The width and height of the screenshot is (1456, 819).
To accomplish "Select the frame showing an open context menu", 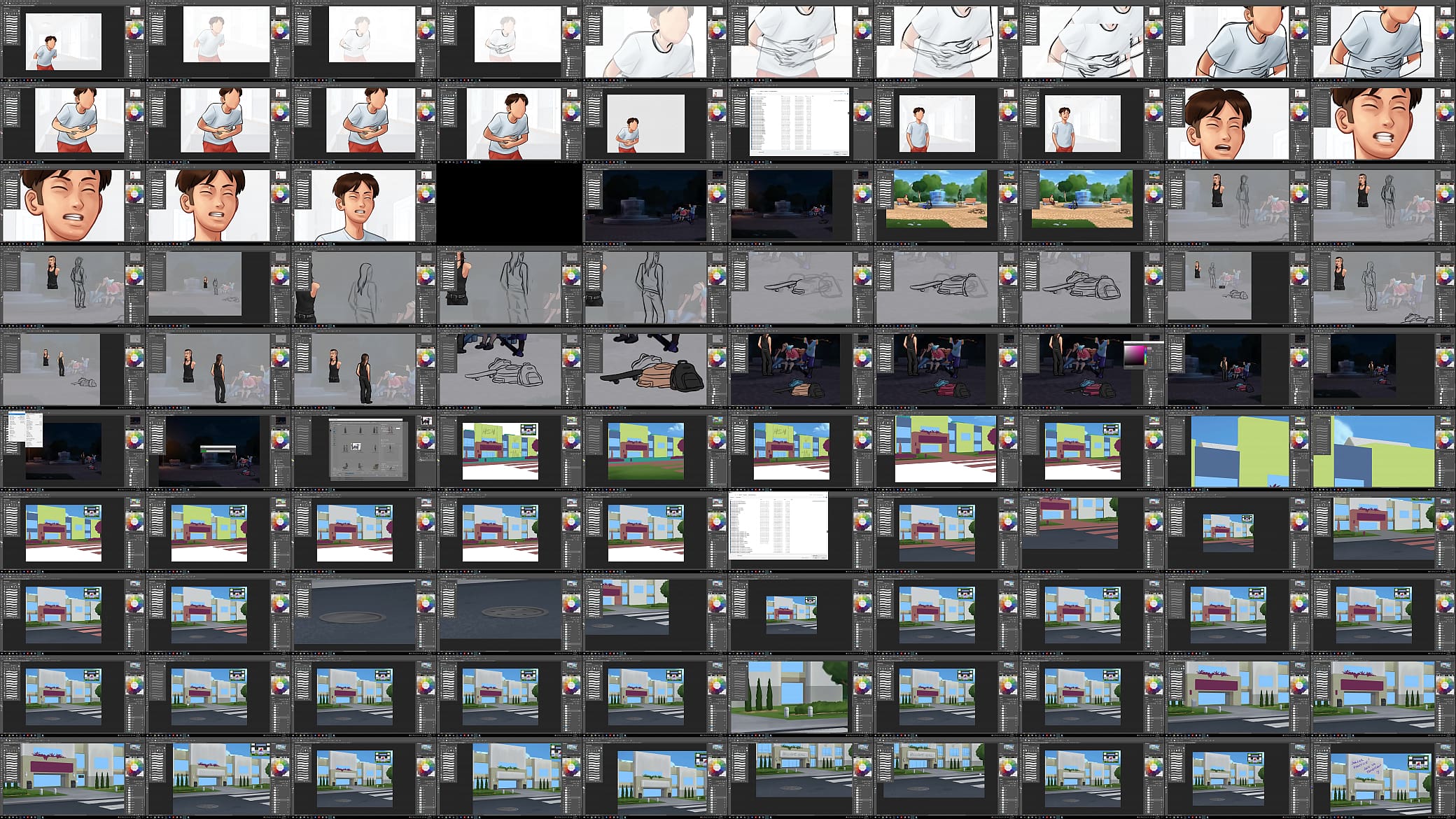I will (x=73, y=450).
